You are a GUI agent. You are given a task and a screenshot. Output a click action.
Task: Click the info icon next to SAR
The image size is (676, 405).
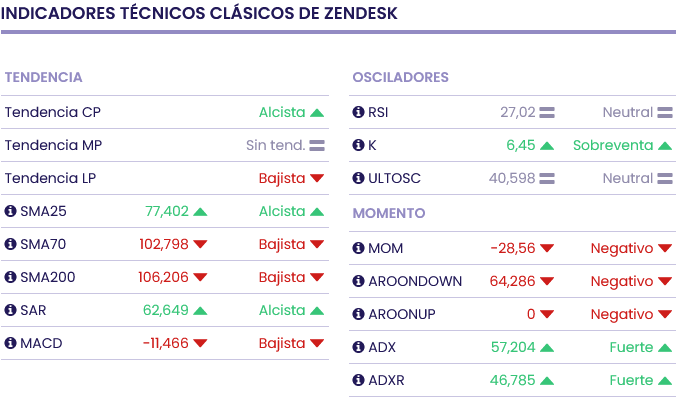[11, 311]
